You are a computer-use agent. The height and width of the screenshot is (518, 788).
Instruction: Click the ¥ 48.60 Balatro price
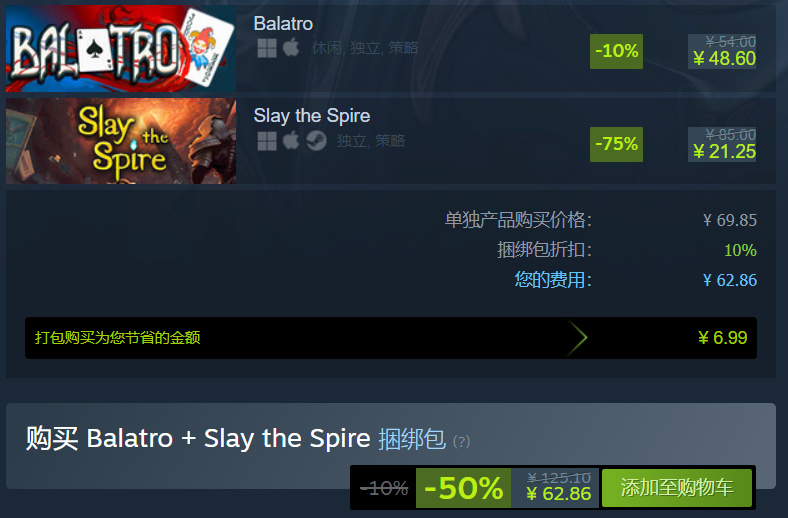pyautogui.click(x=724, y=59)
